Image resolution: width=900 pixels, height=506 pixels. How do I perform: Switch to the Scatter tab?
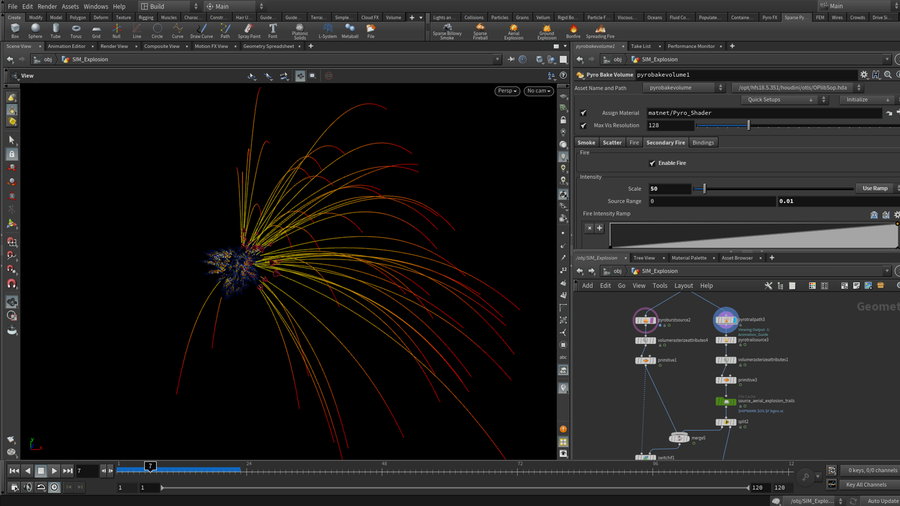click(x=612, y=143)
